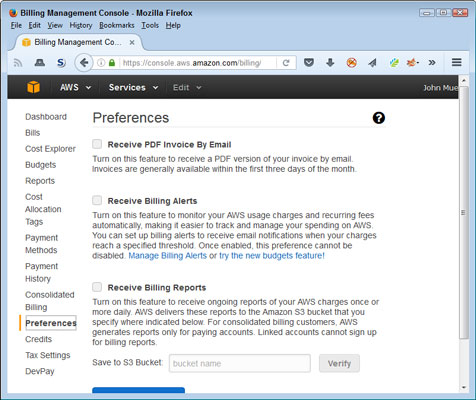Open the Firefox hamburger menu

456,62
